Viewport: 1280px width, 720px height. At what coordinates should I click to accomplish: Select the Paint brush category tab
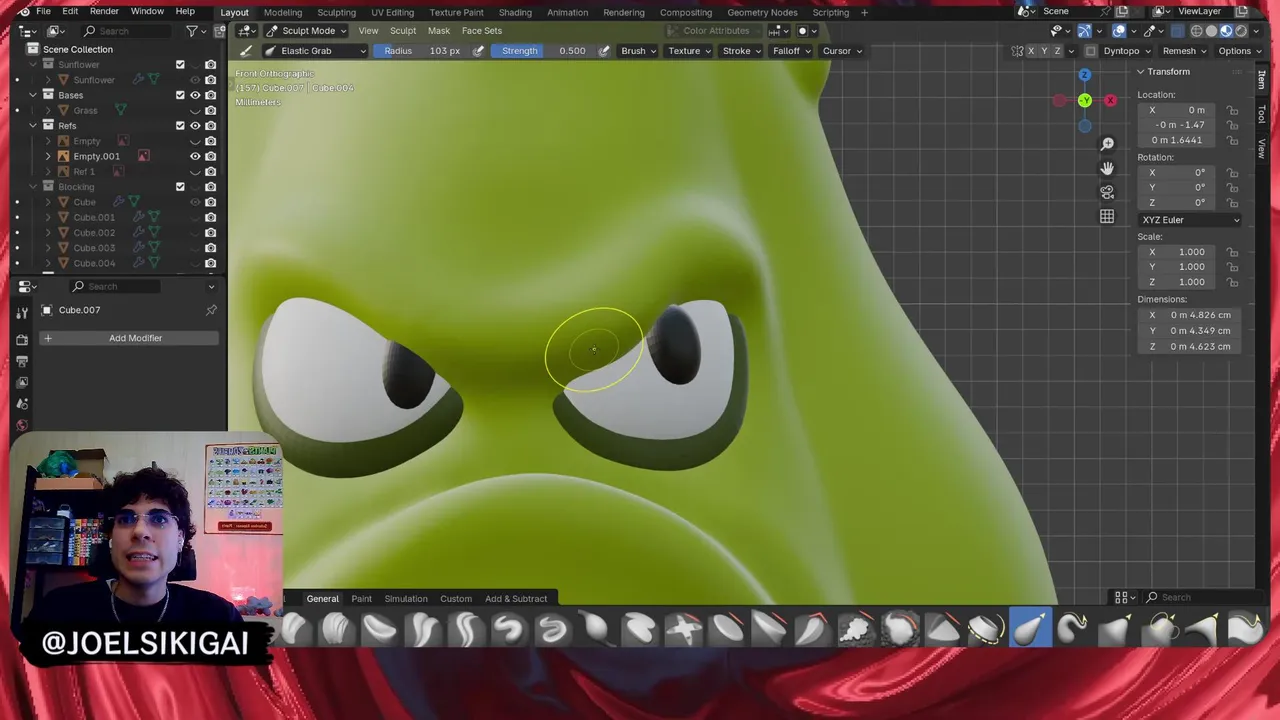(361, 599)
